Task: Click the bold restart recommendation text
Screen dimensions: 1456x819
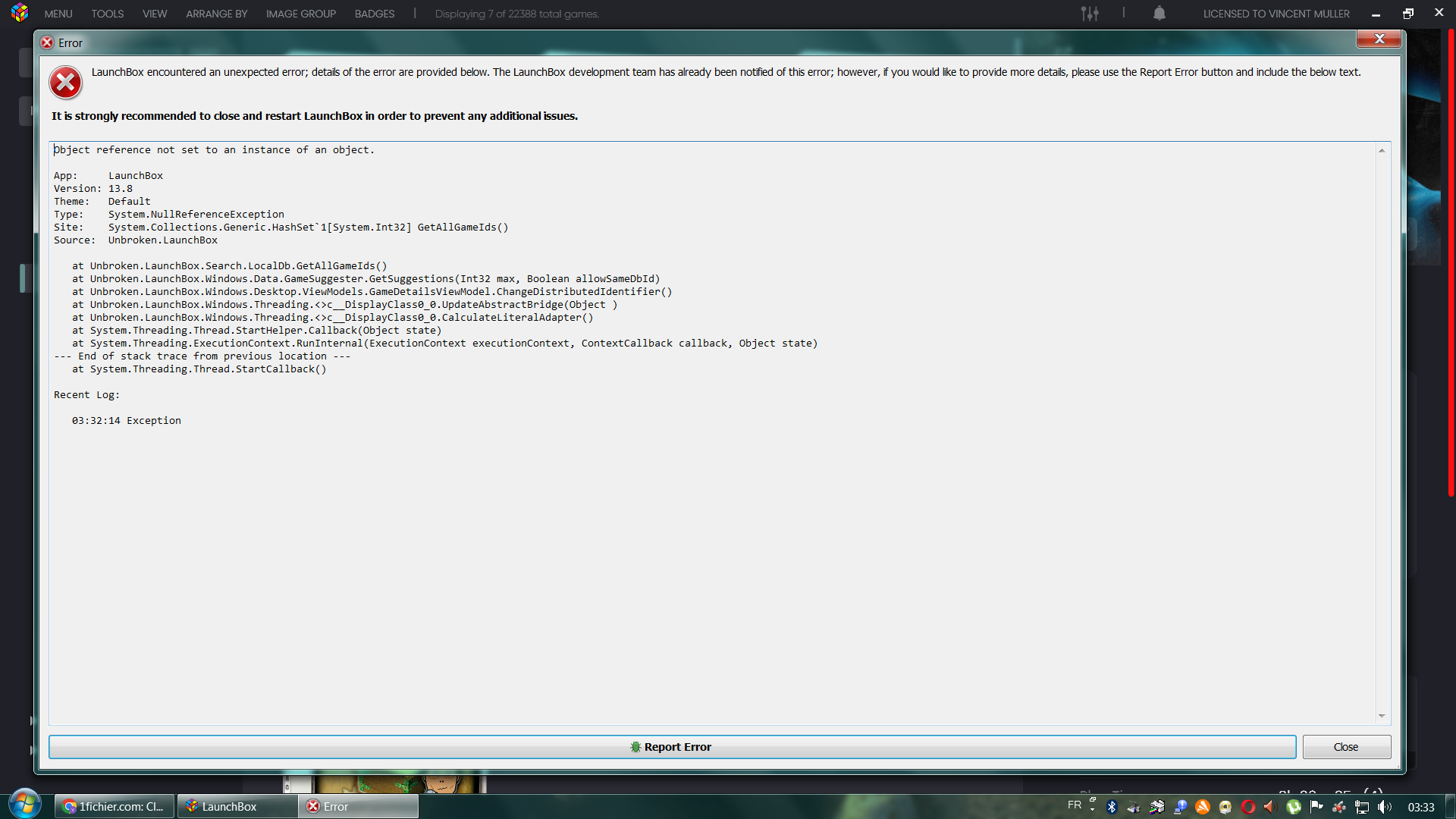Action: tap(315, 116)
